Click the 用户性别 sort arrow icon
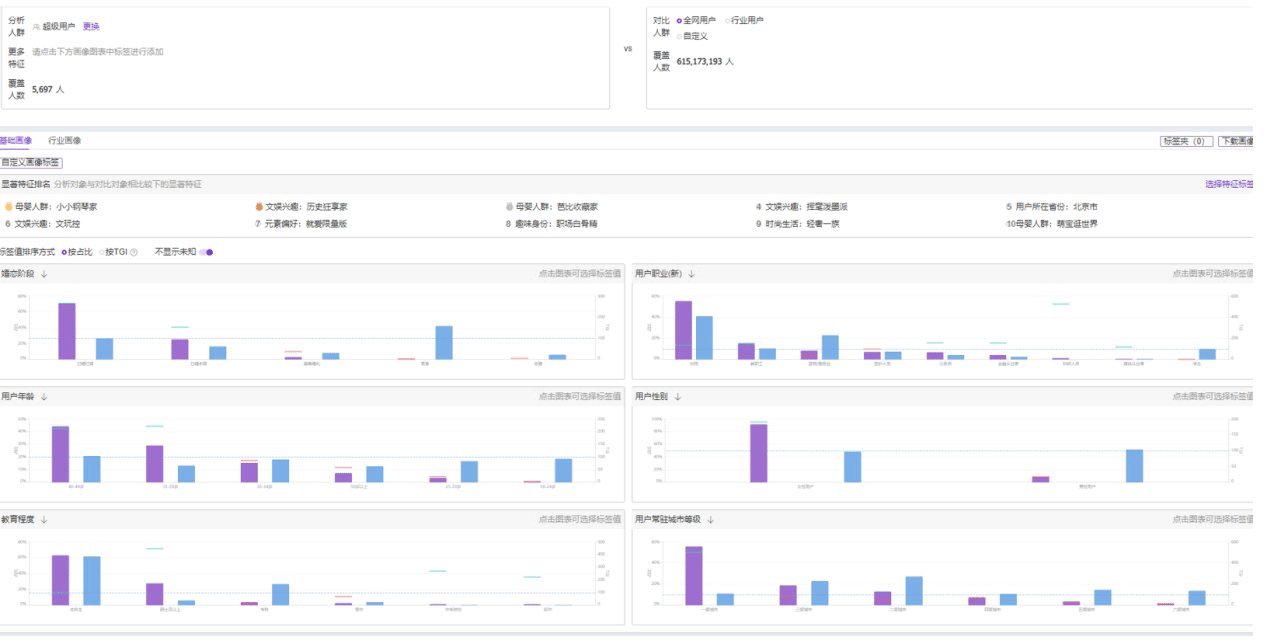1268x644 pixels. click(x=678, y=397)
